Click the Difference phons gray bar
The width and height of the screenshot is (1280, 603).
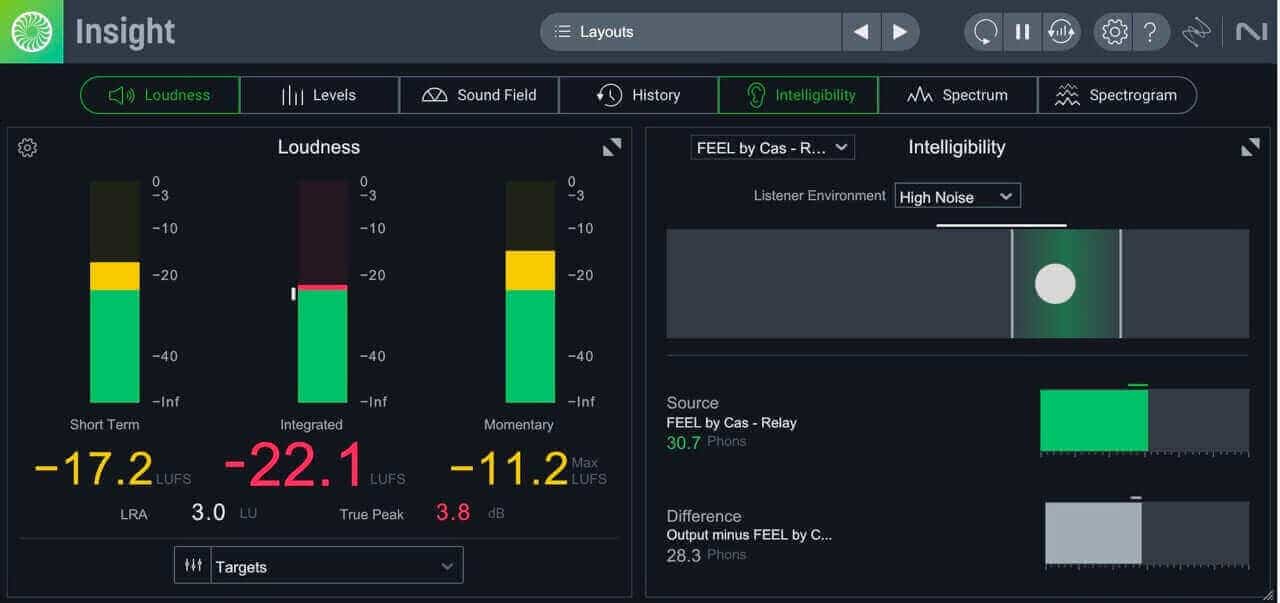pyautogui.click(x=1093, y=533)
